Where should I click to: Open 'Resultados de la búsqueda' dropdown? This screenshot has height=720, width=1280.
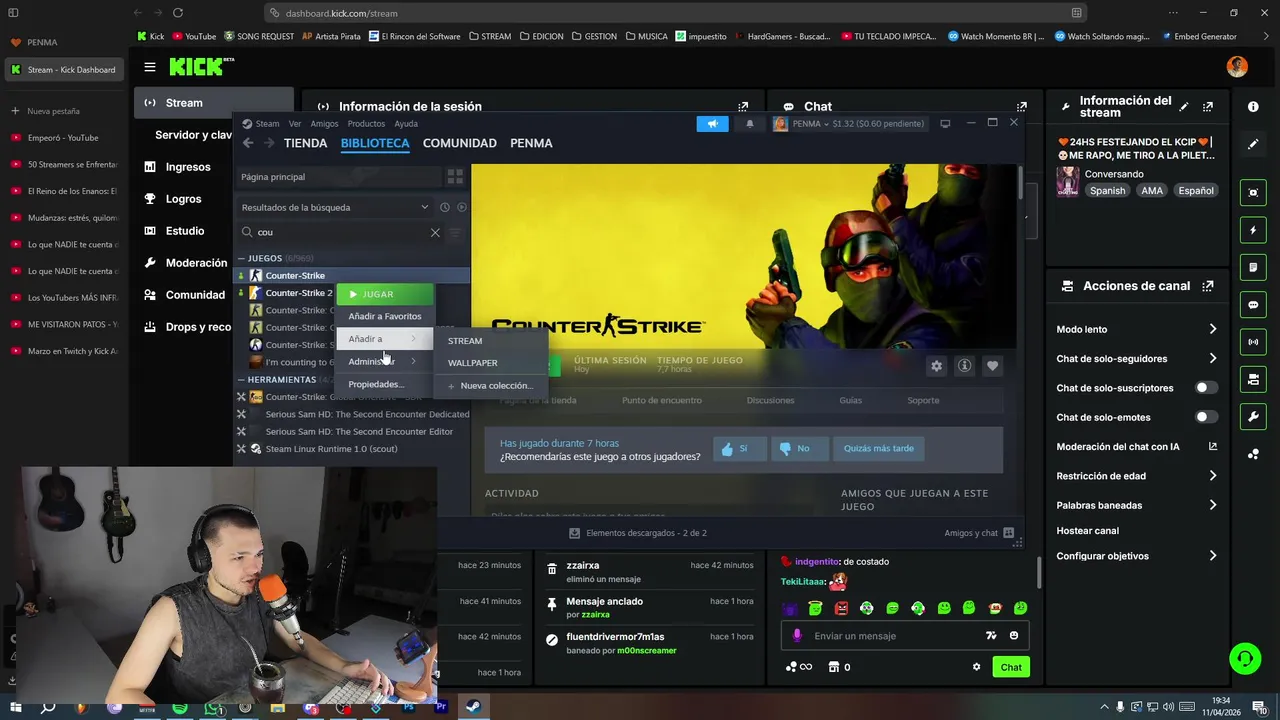pyautogui.click(x=334, y=207)
